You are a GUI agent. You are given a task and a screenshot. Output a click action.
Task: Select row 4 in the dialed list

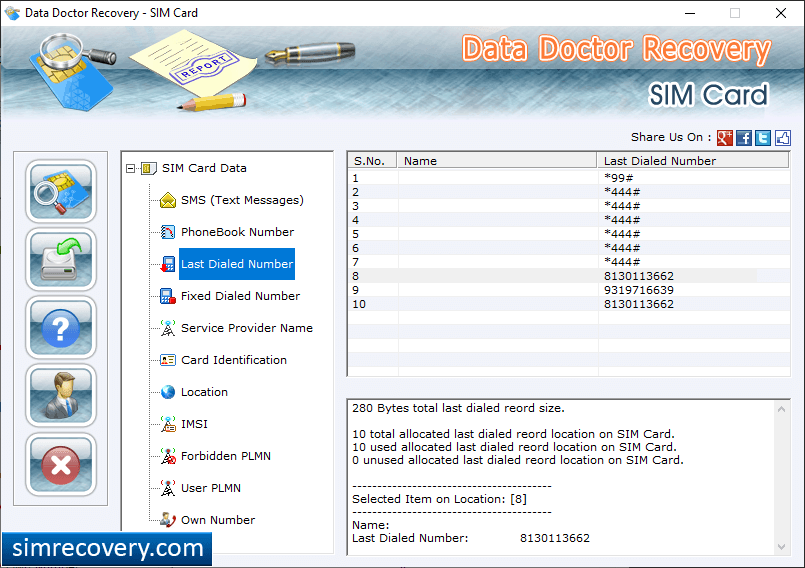click(569, 220)
